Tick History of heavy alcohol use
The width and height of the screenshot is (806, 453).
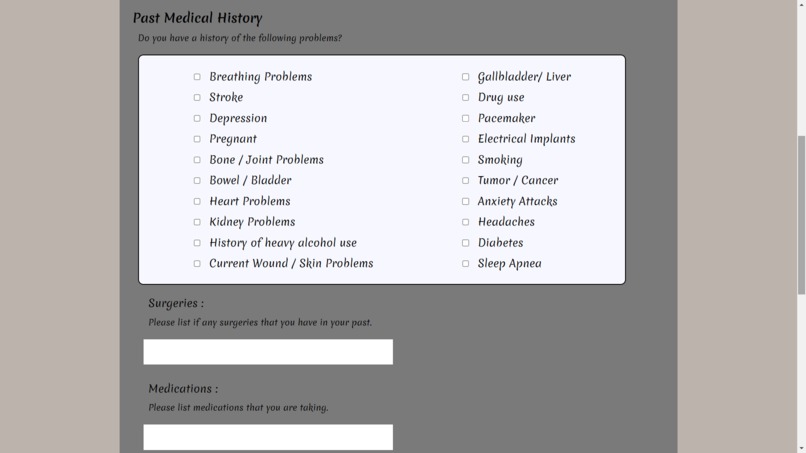197,243
